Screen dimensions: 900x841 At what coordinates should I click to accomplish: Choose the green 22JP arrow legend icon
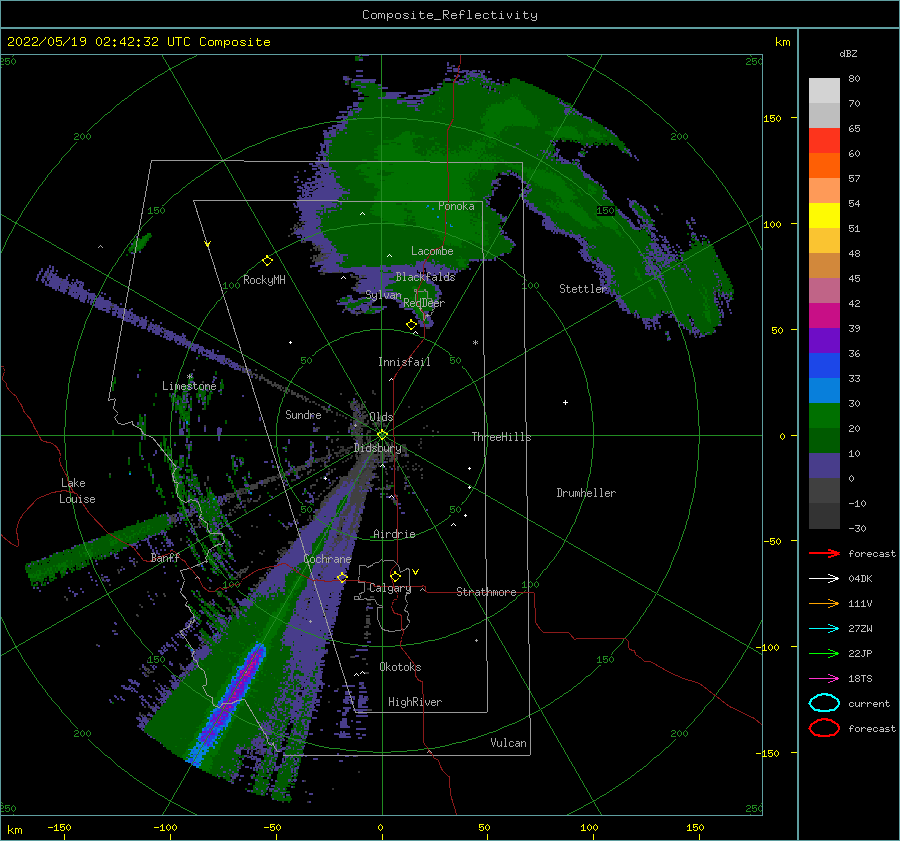click(824, 653)
